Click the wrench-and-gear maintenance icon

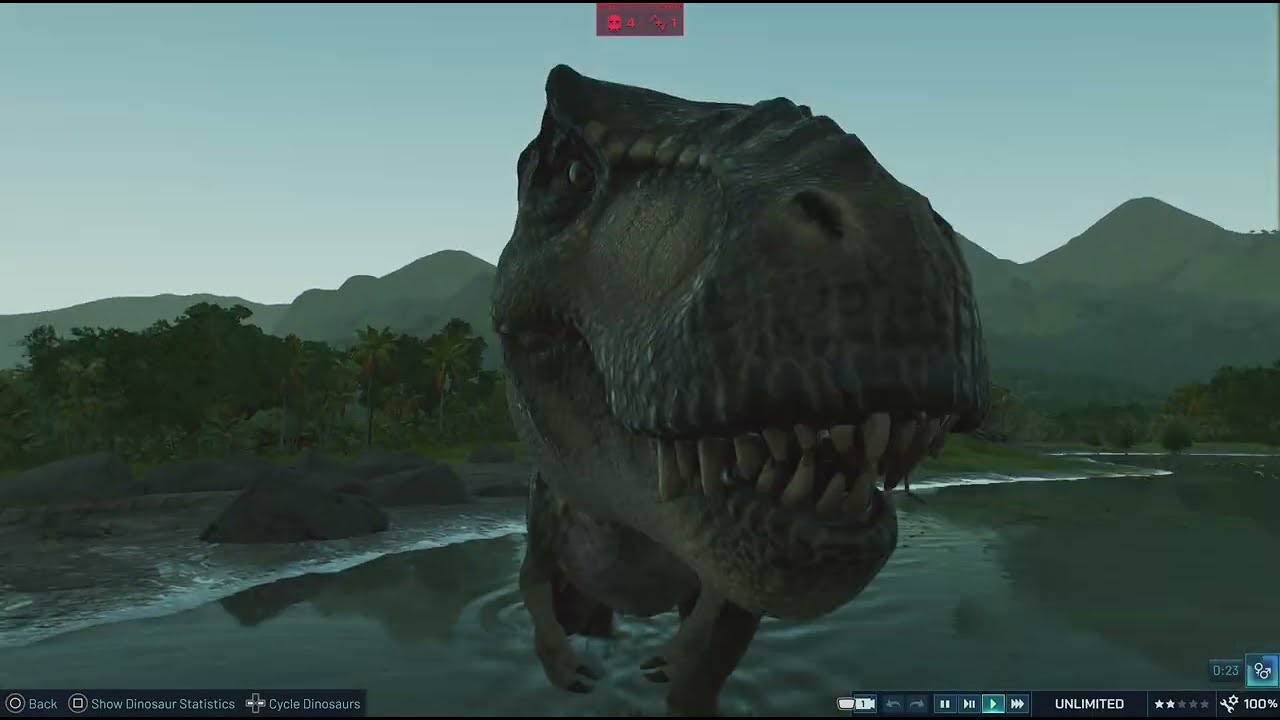[1230, 704]
